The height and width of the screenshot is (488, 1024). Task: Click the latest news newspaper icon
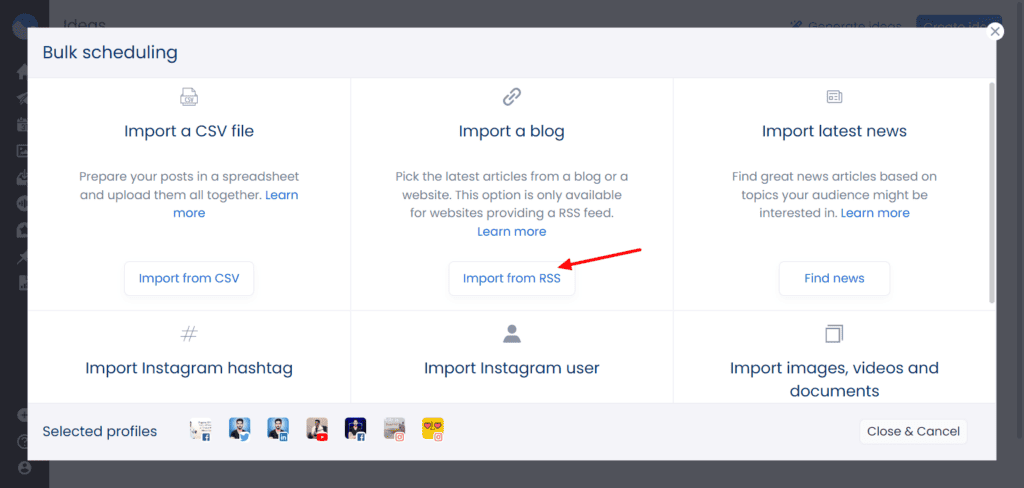pos(834,97)
